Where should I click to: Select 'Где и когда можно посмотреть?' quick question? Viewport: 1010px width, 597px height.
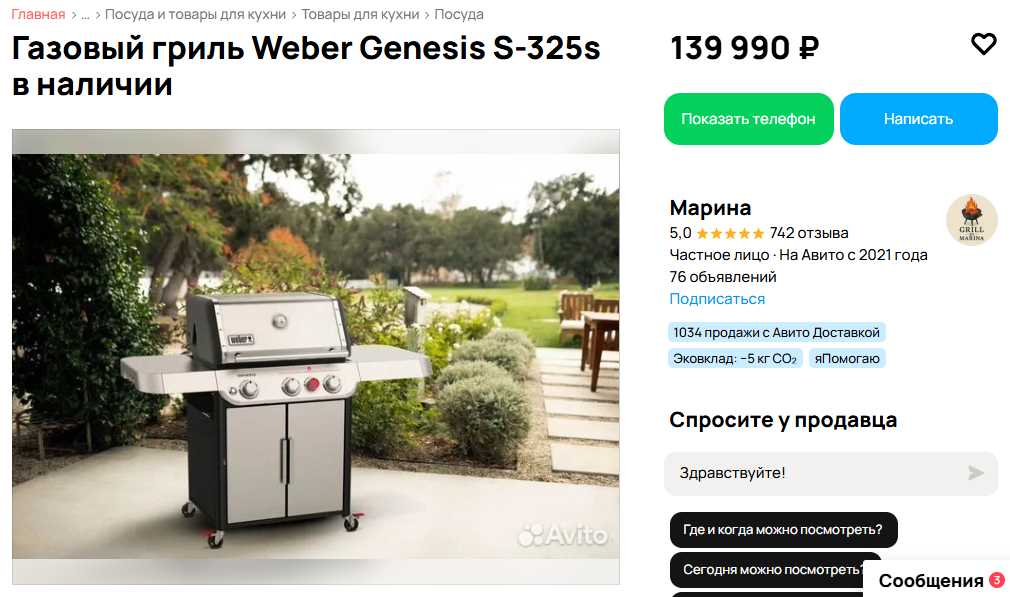click(x=783, y=530)
